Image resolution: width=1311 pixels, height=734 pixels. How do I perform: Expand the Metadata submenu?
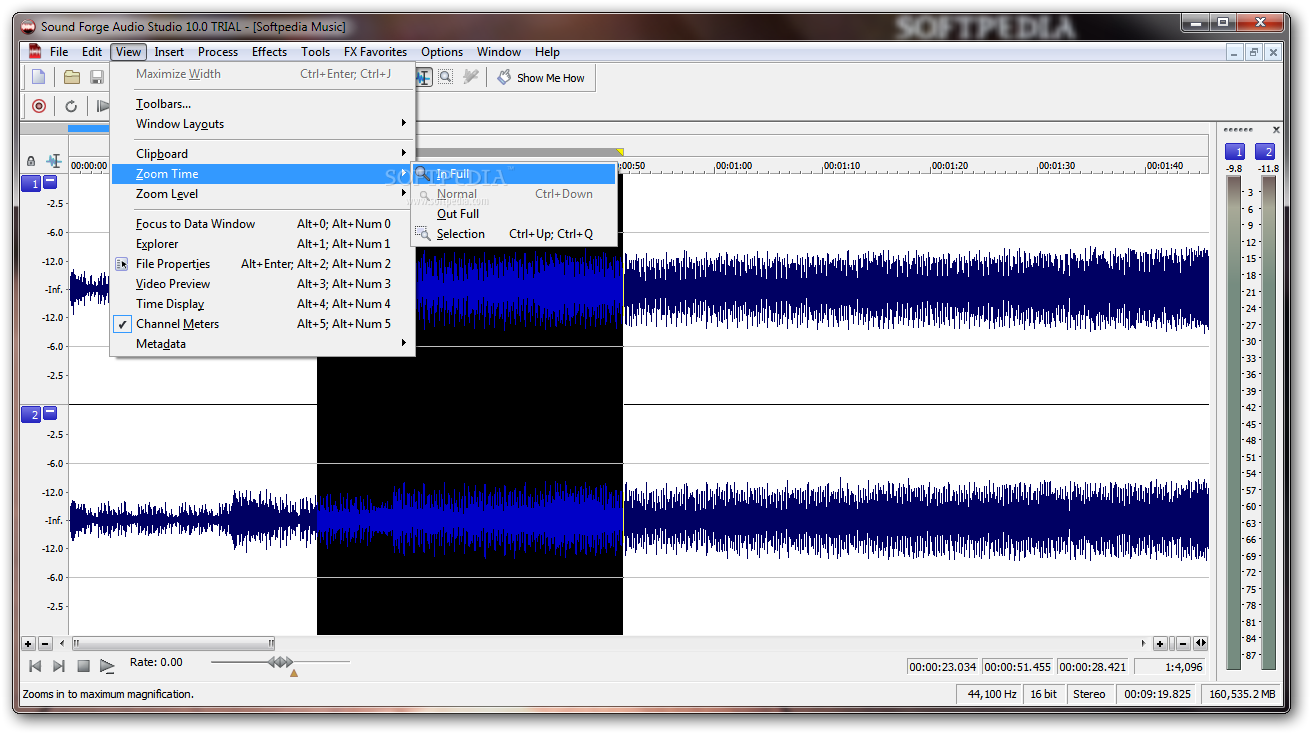tap(262, 344)
